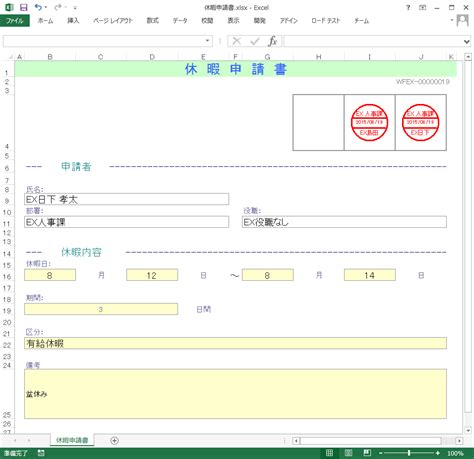This screenshot has width=474, height=459.
Task: Switch to Normal view in status bar
Action: [x=329, y=453]
